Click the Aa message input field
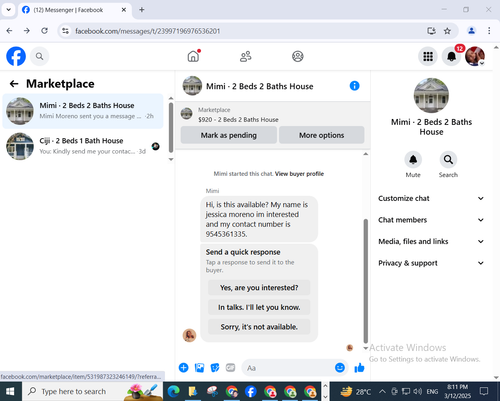The width and height of the screenshot is (500, 401). [288, 368]
